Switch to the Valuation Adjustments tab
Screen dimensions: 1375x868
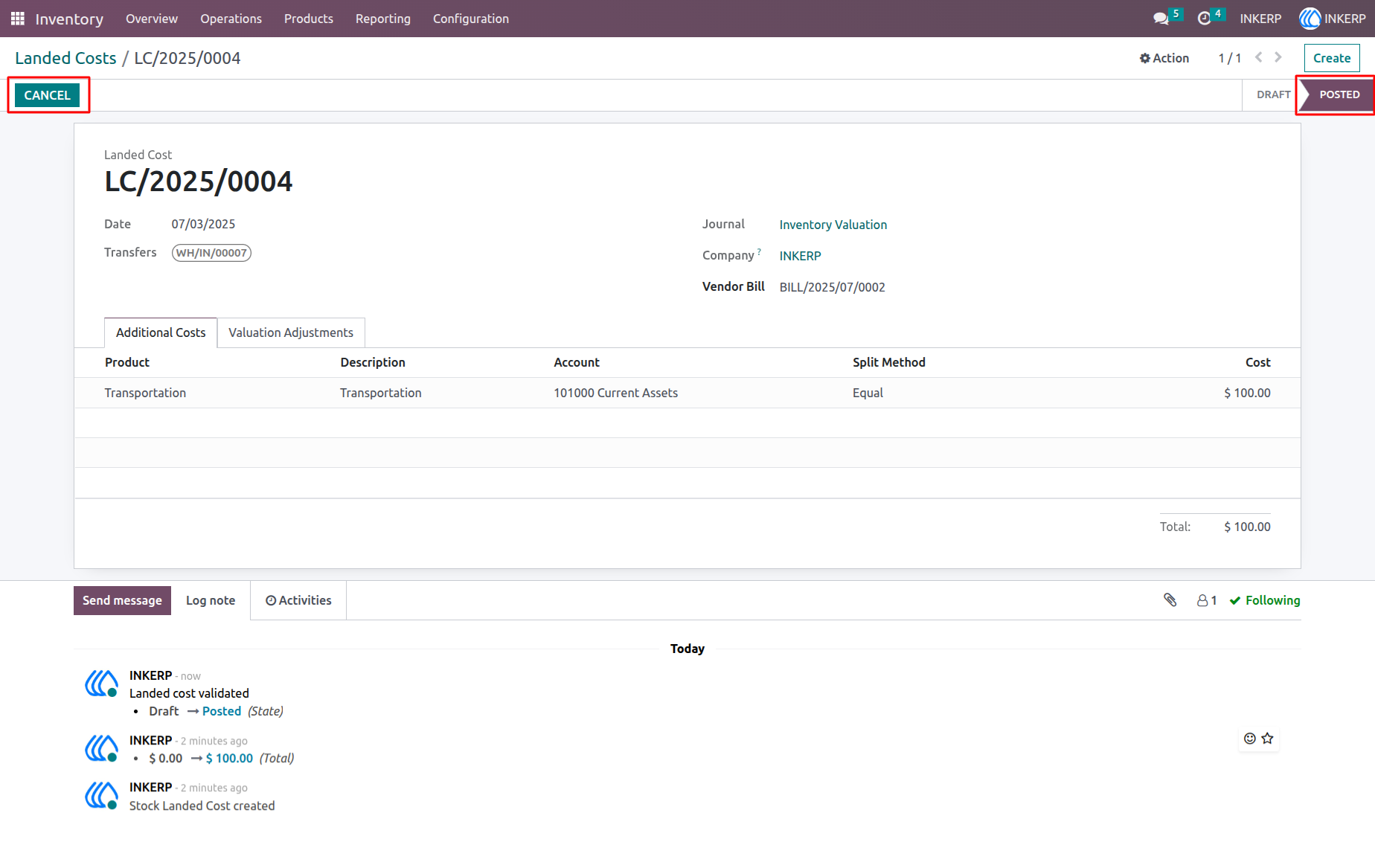[x=291, y=332]
